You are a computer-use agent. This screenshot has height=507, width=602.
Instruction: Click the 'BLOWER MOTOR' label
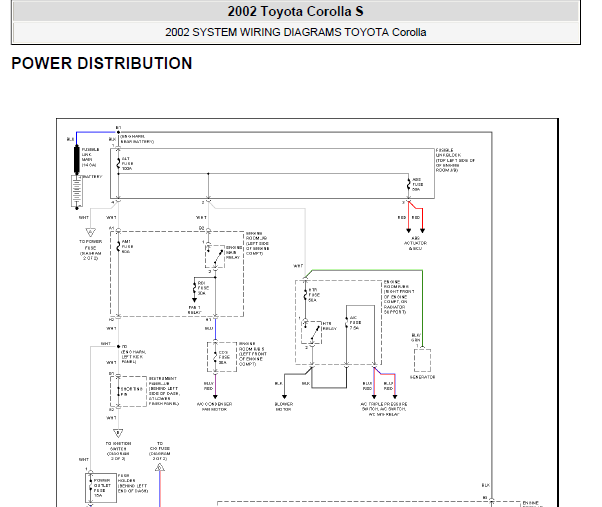[284, 407]
